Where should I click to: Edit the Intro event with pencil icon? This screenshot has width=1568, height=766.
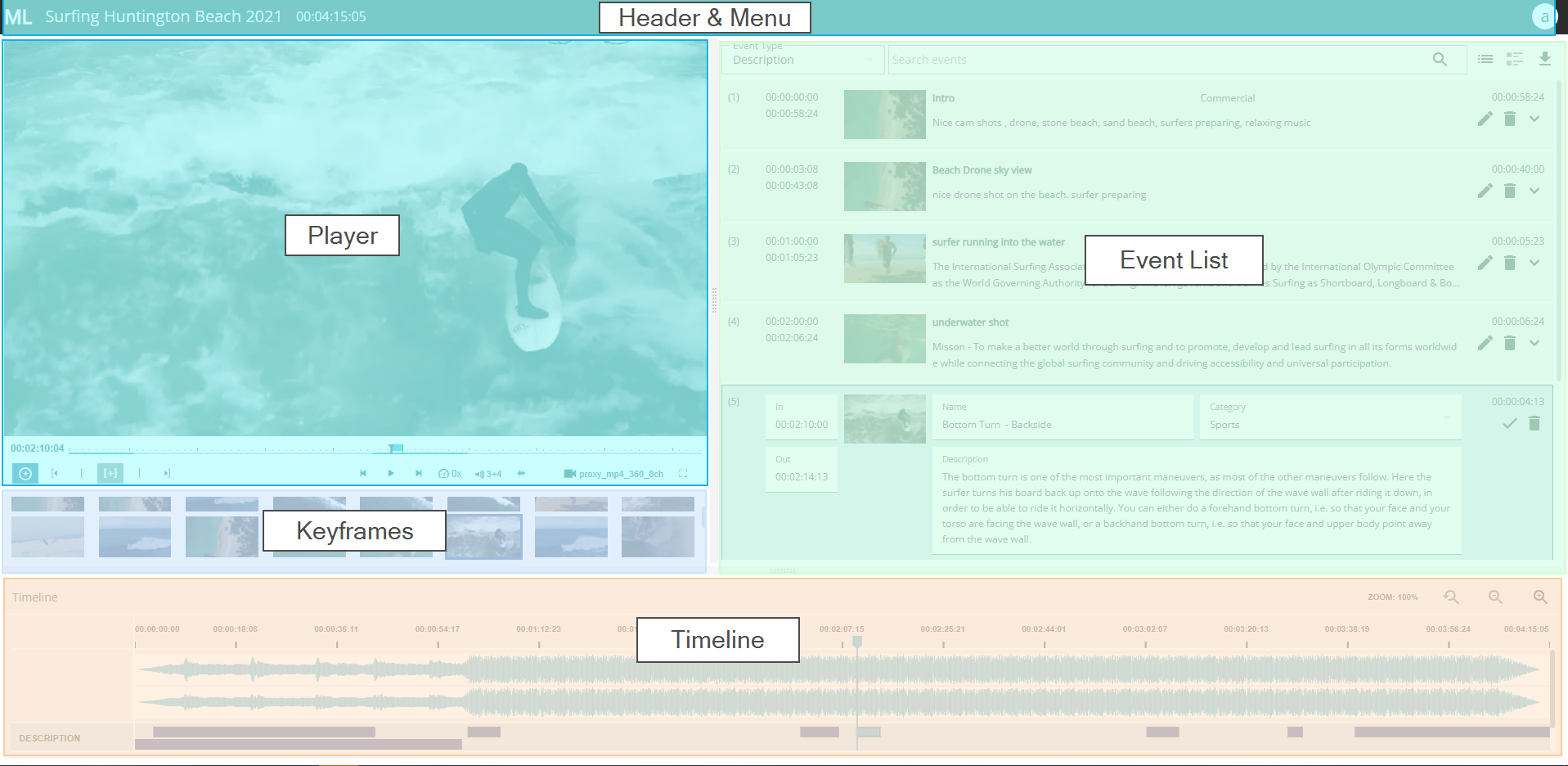pyautogui.click(x=1485, y=119)
